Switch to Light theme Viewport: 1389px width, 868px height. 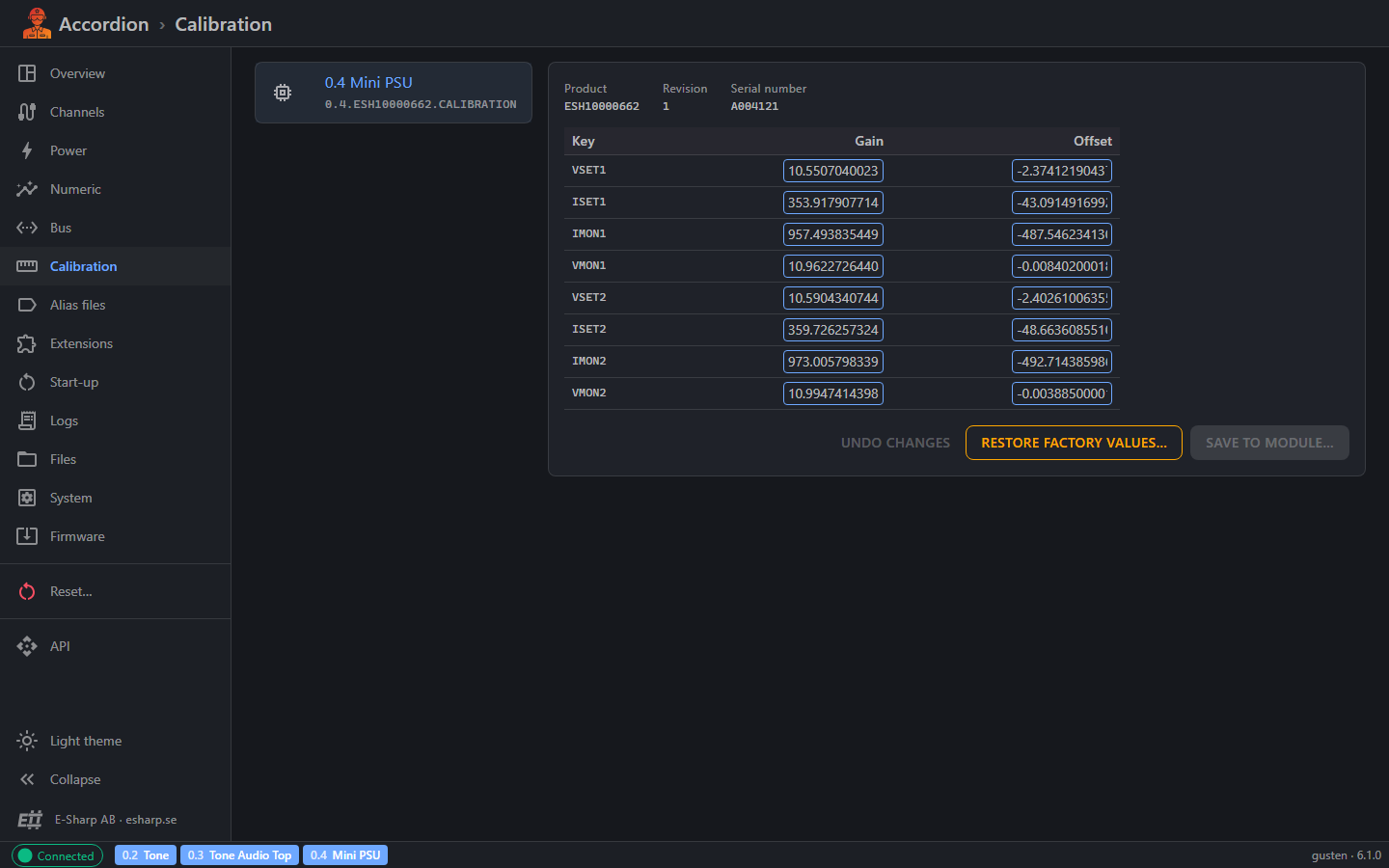coord(116,741)
